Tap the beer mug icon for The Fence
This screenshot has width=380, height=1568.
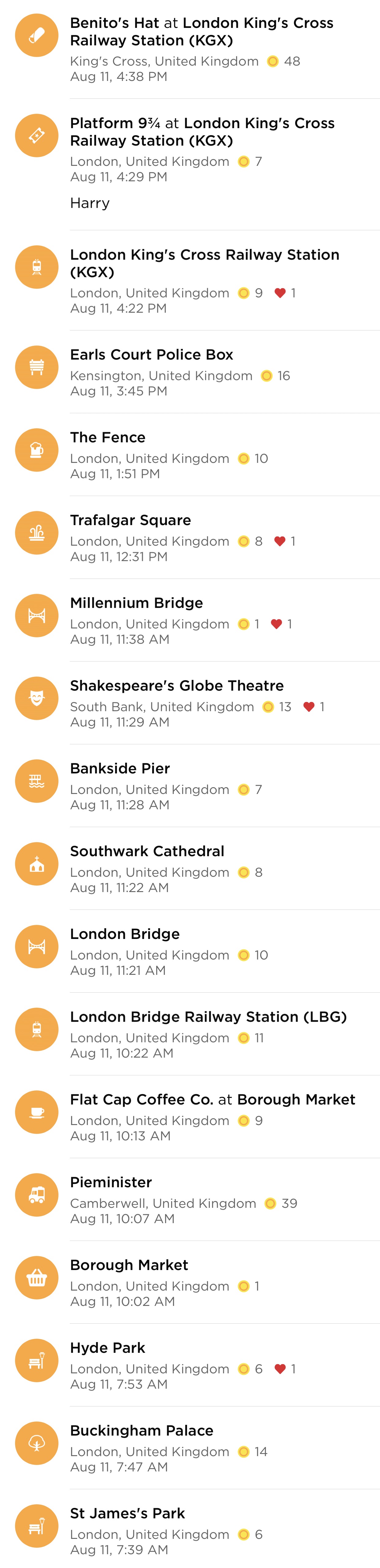coord(36,450)
